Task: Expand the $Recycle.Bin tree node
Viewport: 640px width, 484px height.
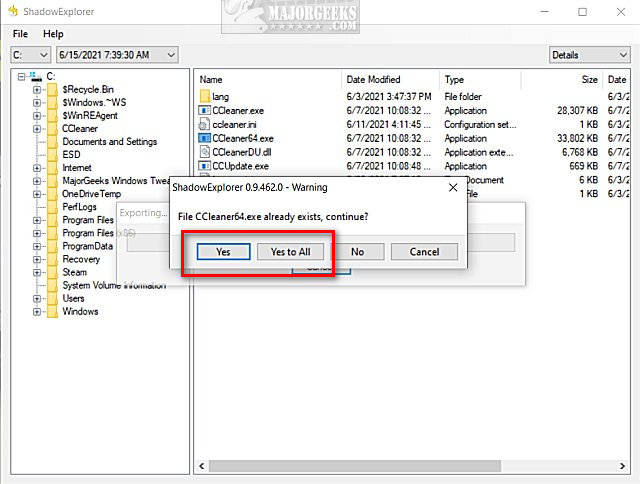Action: coord(37,89)
